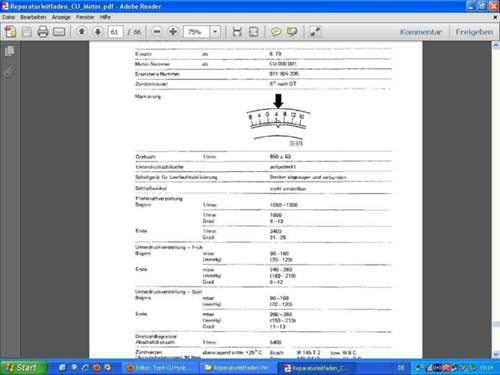This screenshot has width=500, height=375.
Task: Zoom in with the plus icon
Action: click(x=173, y=32)
